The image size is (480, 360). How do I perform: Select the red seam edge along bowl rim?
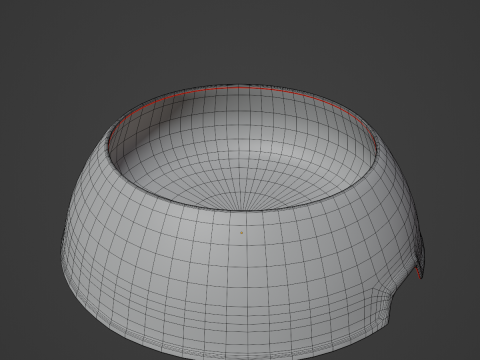[243, 88]
